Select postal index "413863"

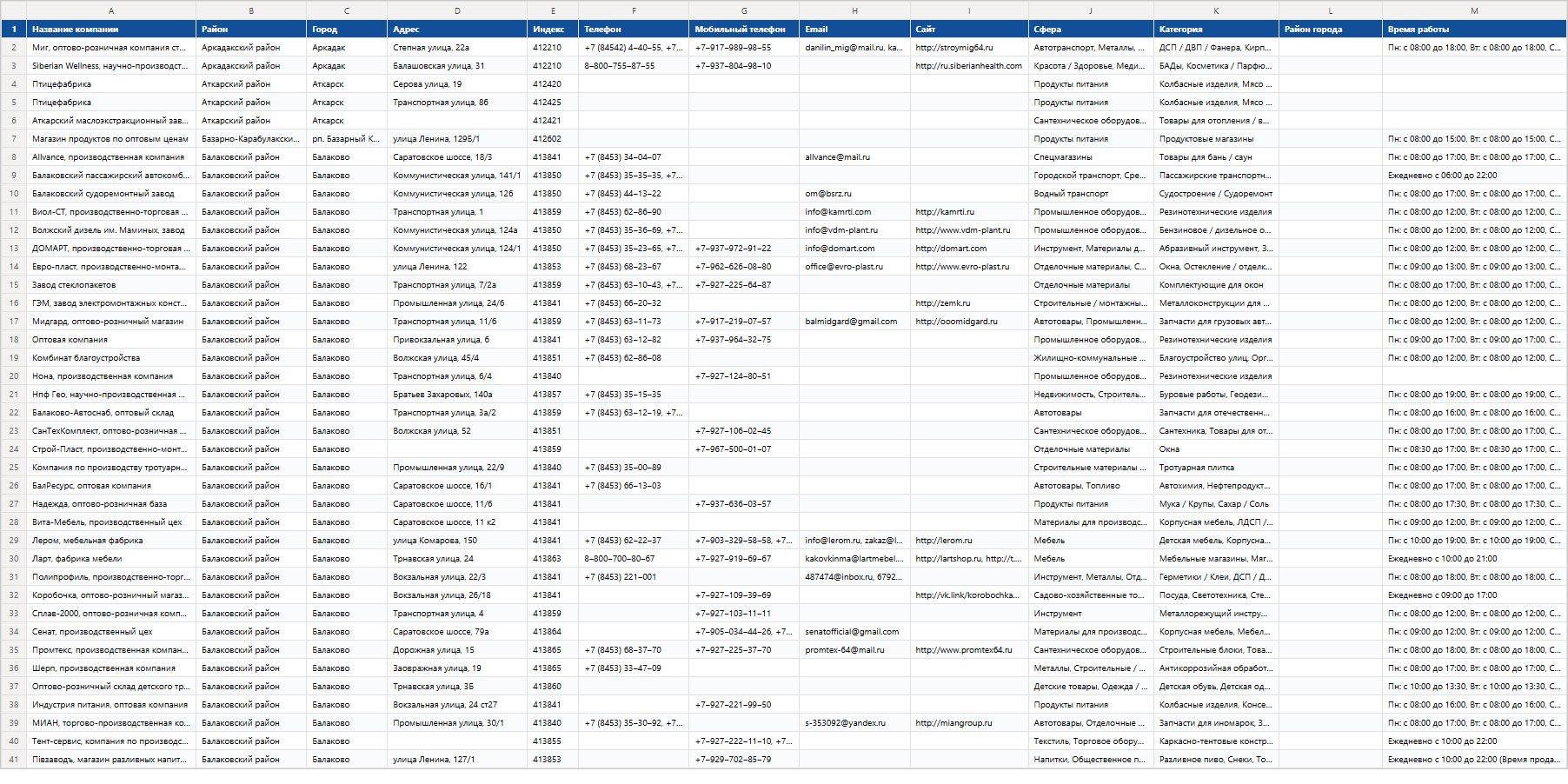pos(553,558)
